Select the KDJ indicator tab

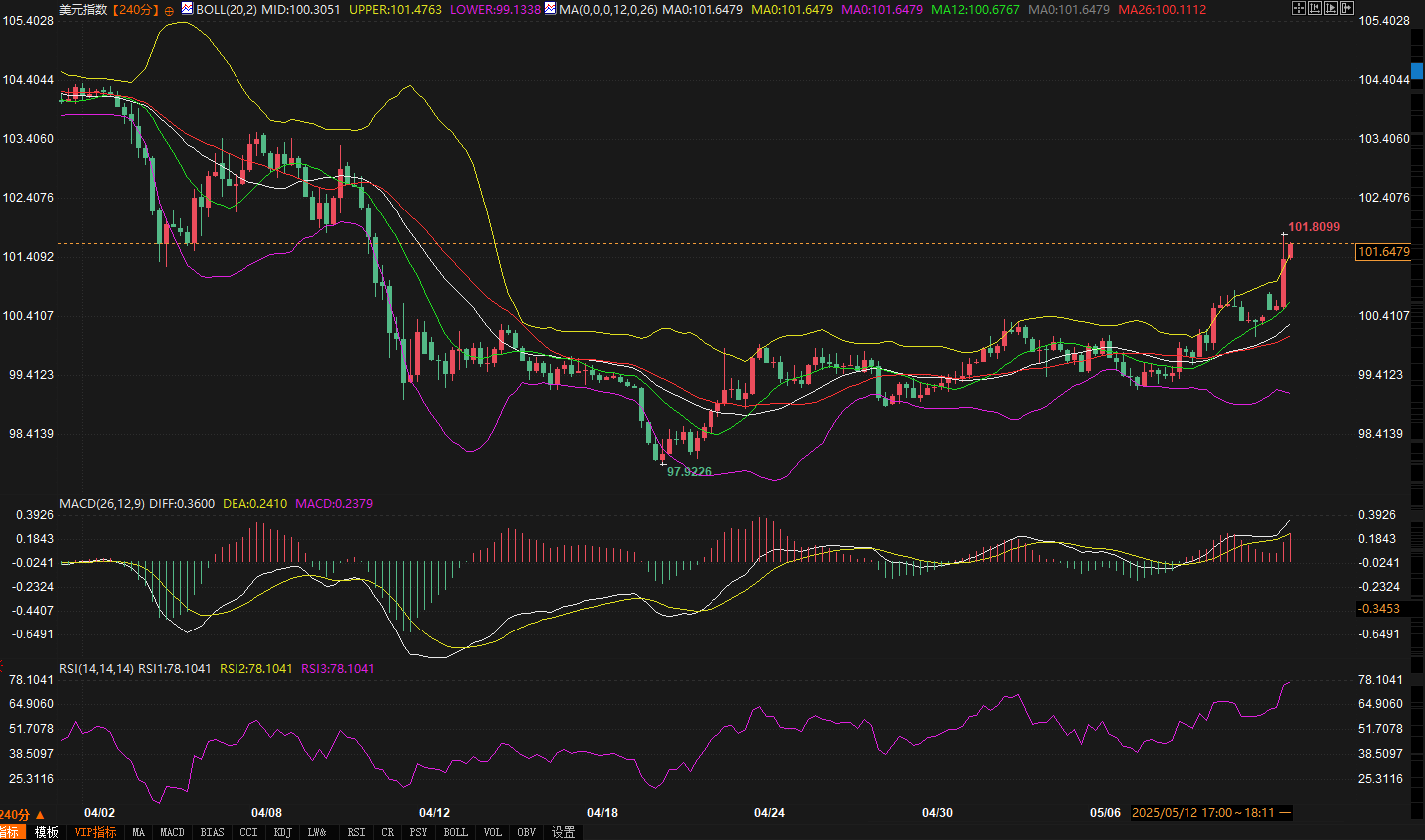(282, 832)
